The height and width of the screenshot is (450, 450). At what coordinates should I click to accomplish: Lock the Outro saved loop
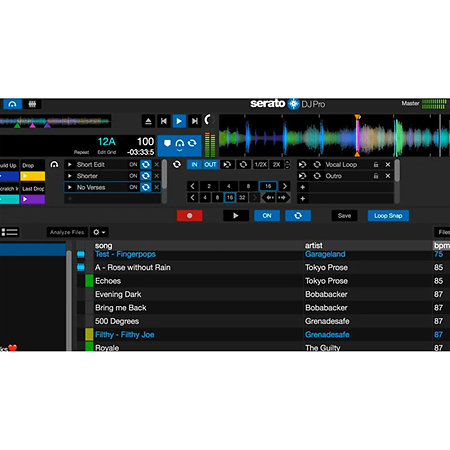point(376,176)
